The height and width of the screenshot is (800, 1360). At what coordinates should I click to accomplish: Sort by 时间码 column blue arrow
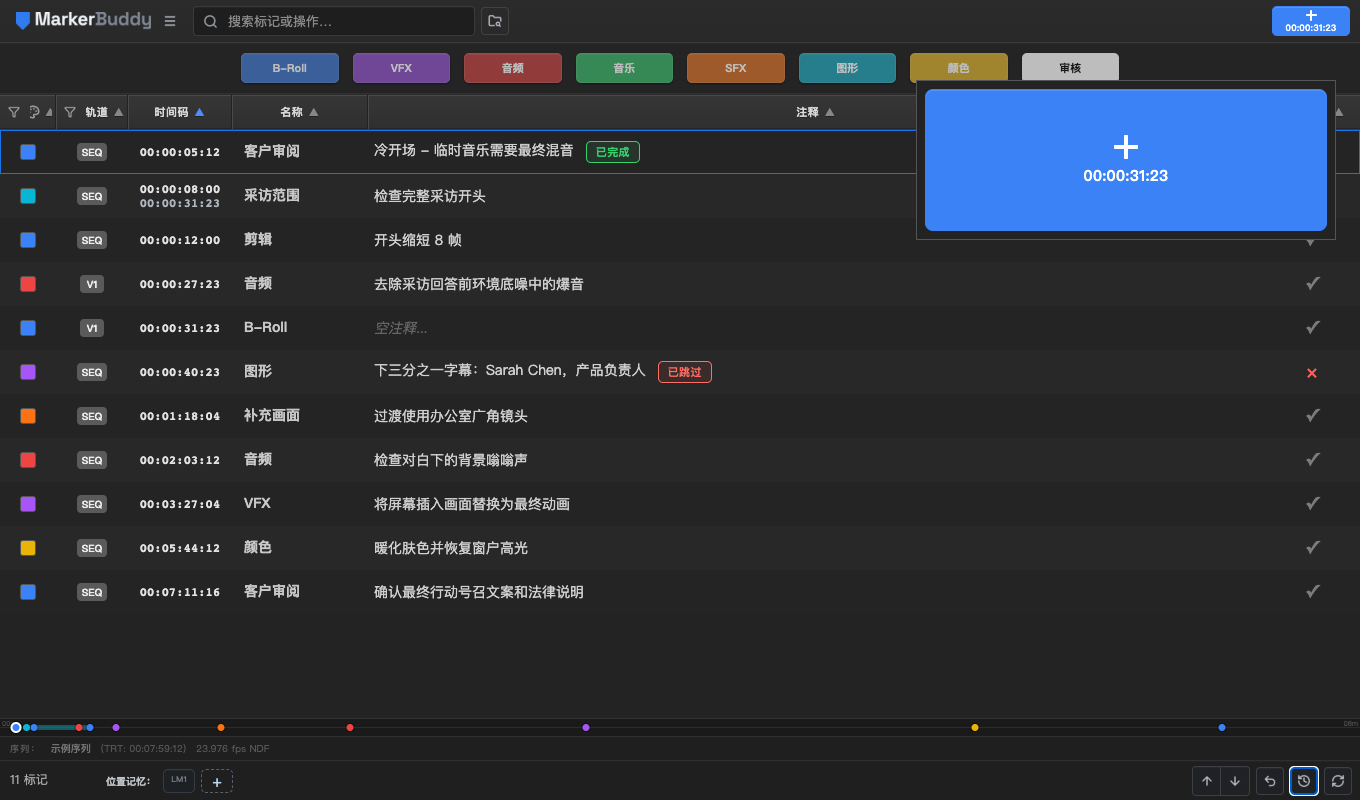pyautogui.click(x=199, y=113)
